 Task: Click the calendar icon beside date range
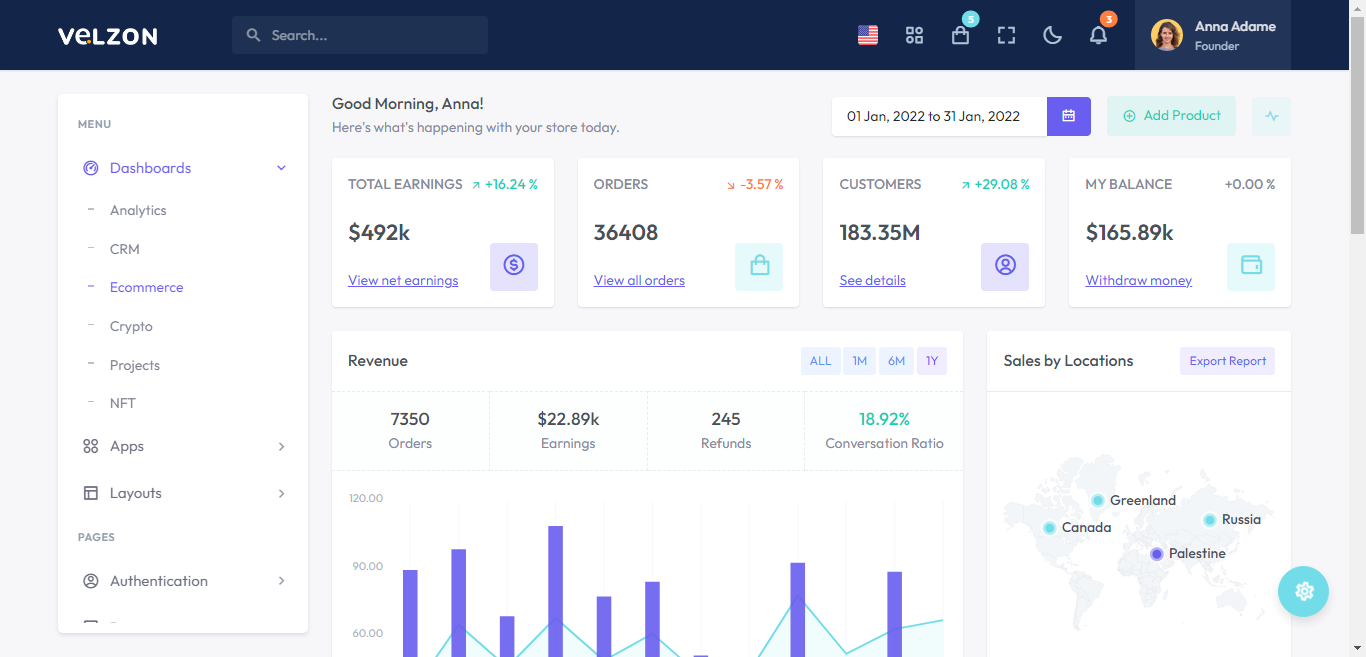(x=1068, y=116)
